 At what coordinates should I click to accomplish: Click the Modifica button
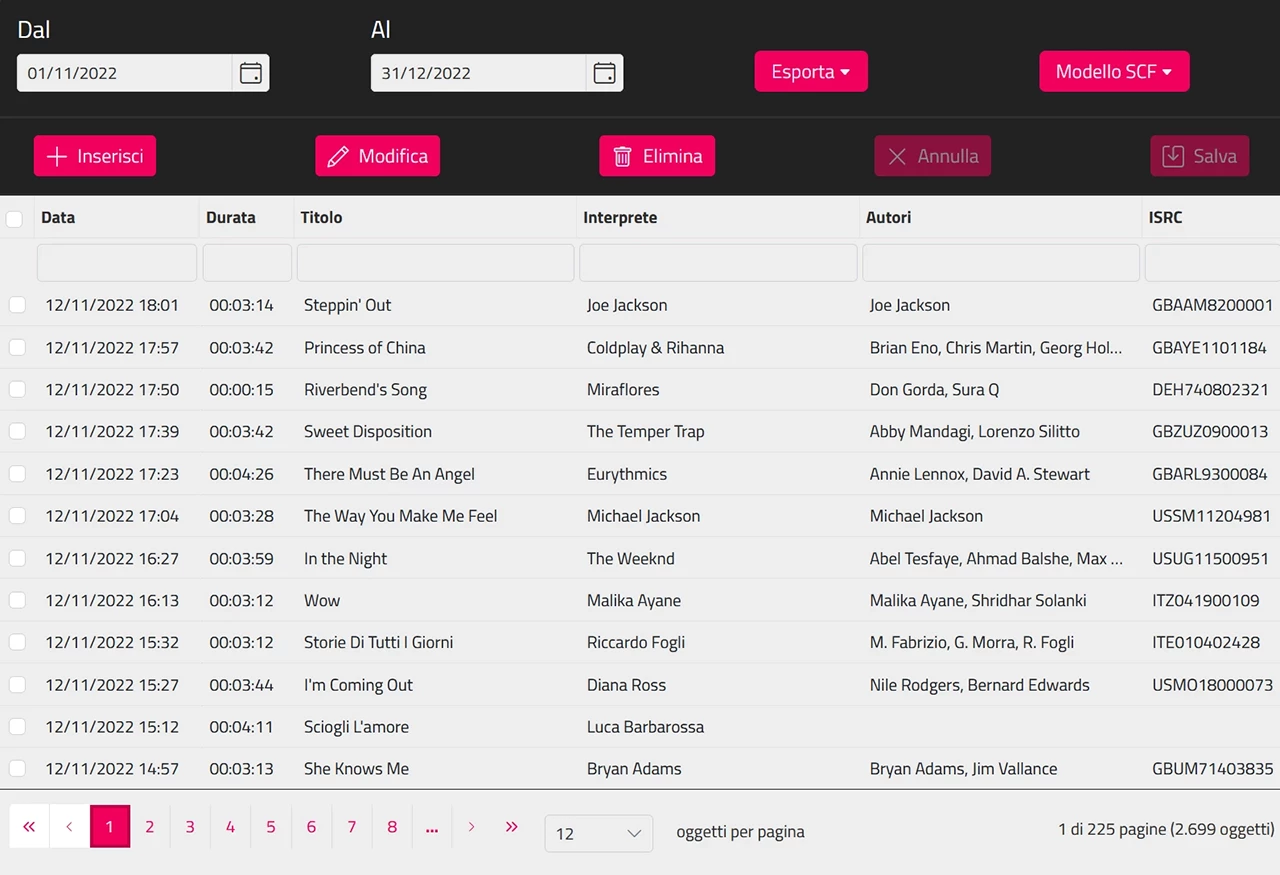coord(377,156)
